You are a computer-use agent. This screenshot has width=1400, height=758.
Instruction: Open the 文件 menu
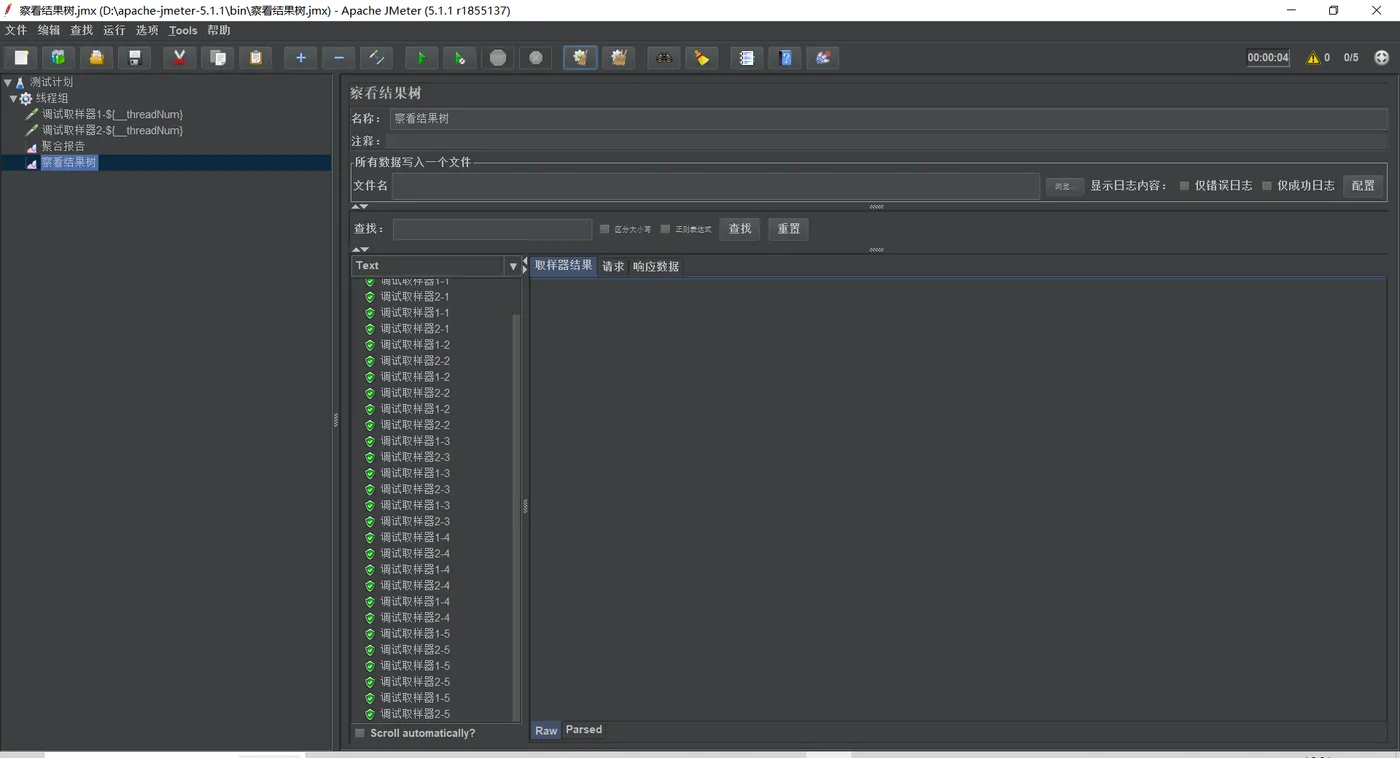[x=16, y=30]
